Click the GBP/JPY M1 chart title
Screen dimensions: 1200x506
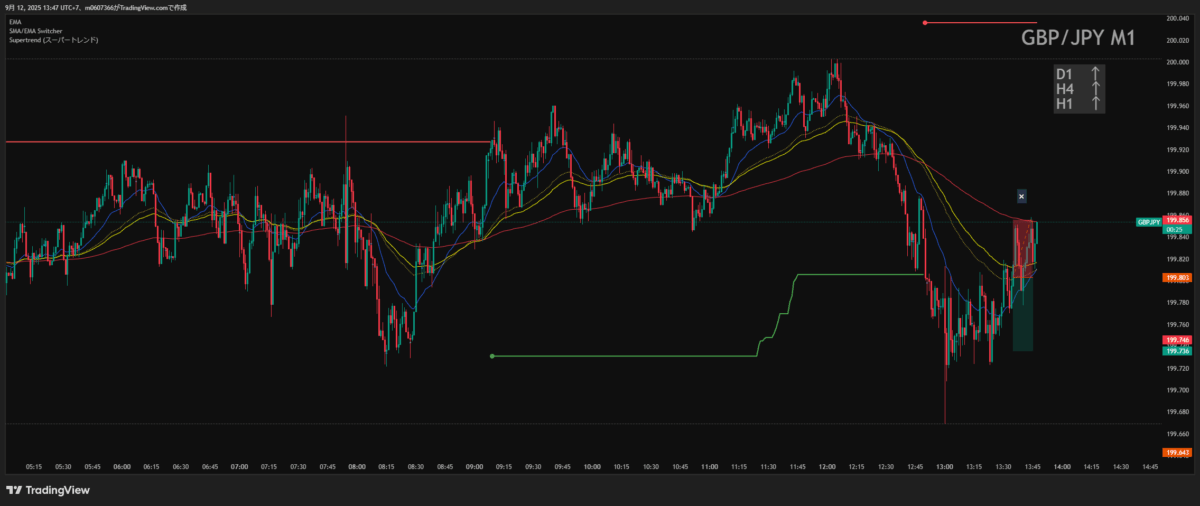click(1077, 39)
